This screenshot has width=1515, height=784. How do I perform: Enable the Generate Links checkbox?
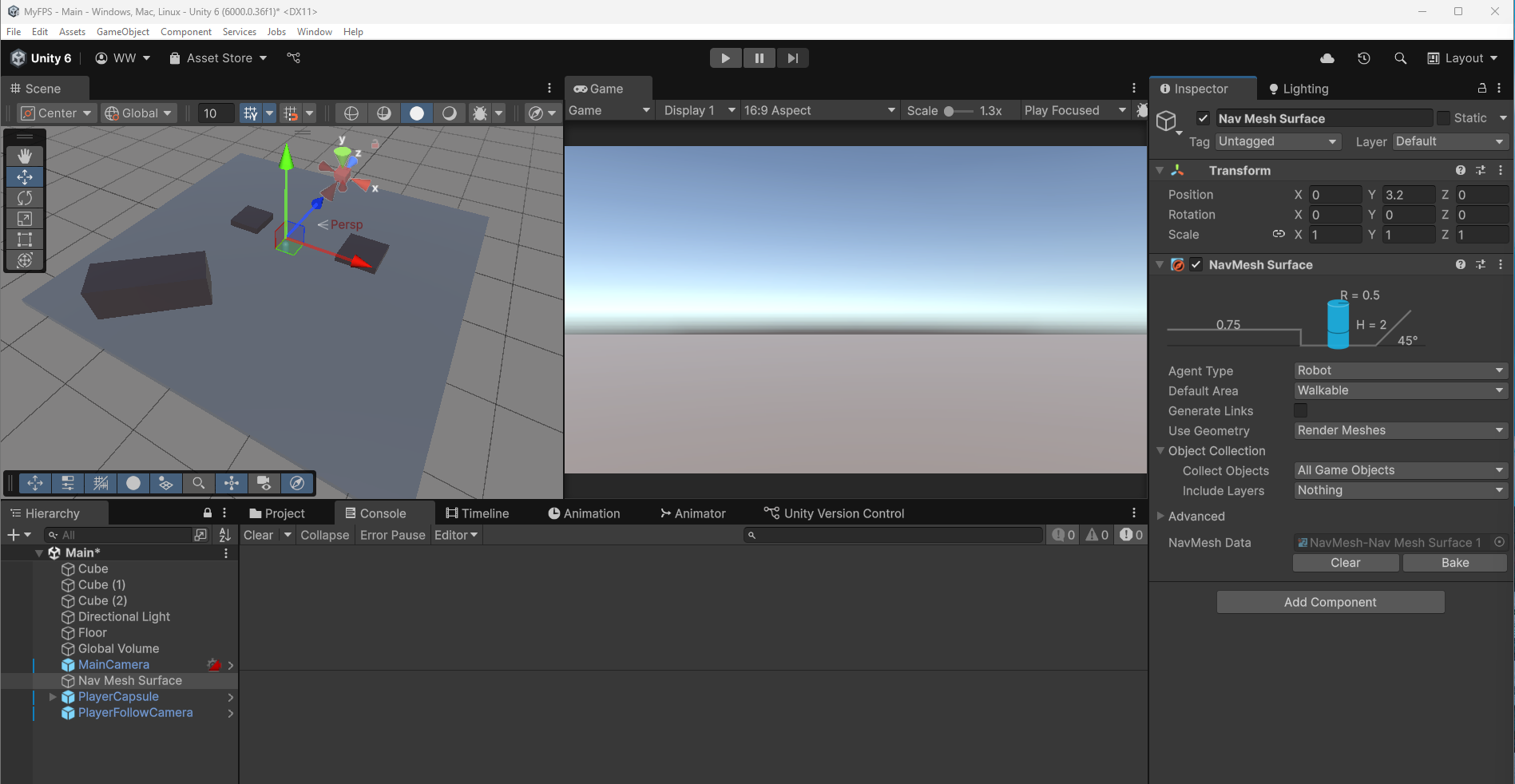(1301, 410)
